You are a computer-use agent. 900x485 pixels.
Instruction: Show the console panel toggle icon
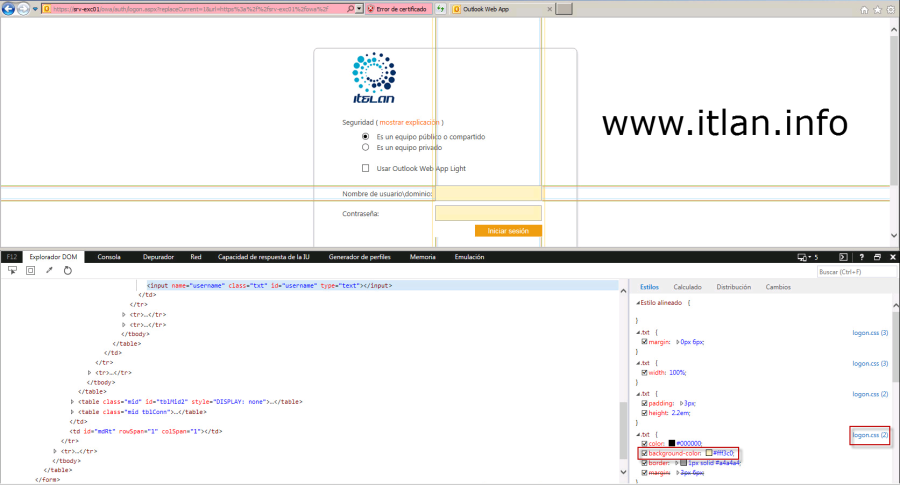point(843,257)
